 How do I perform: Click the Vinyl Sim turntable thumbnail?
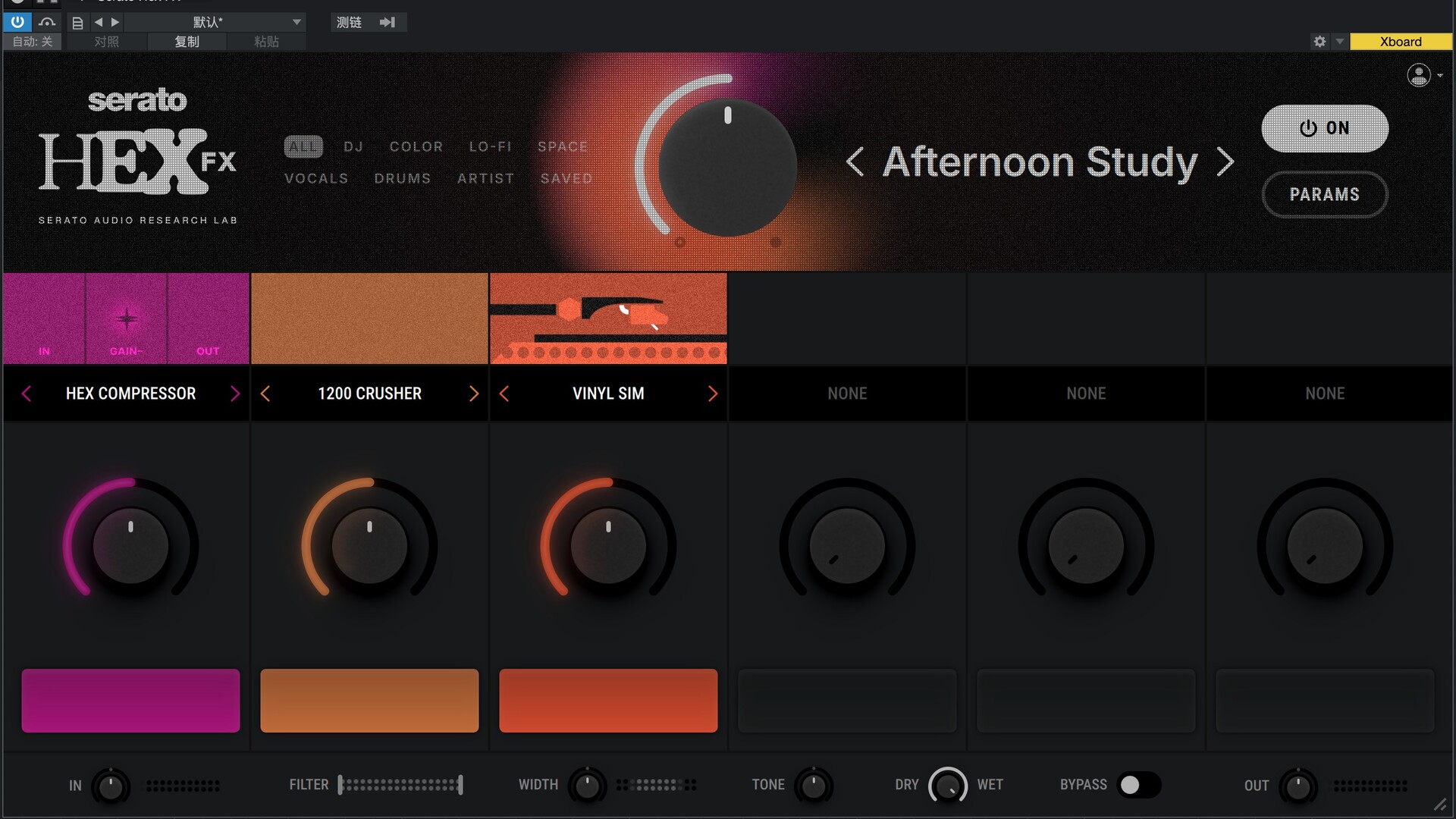coord(608,318)
